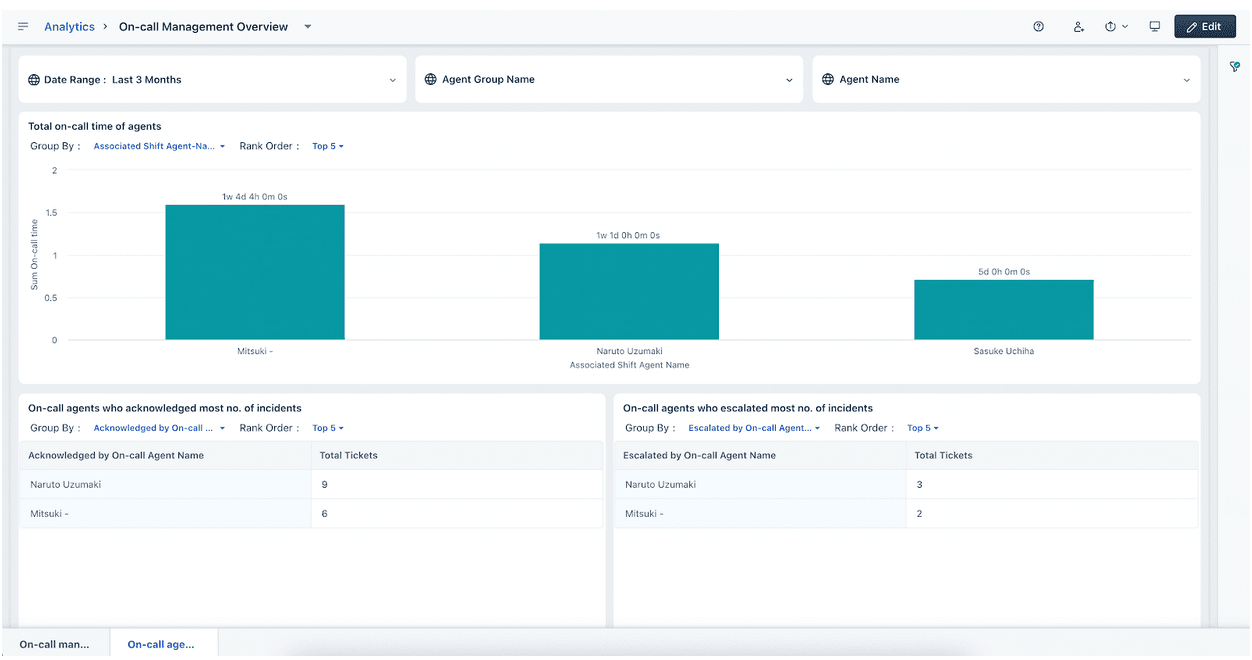
Task: Open the hamburger navigation menu
Action: coord(23,27)
